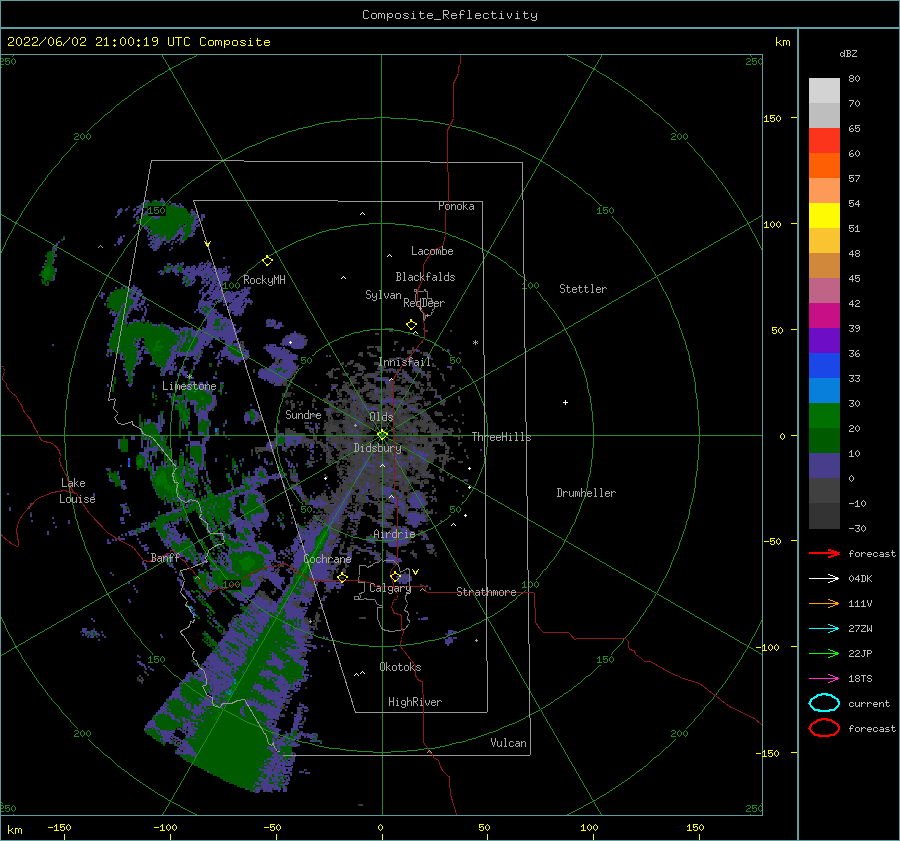Click the Didsbury label

tap(377, 448)
